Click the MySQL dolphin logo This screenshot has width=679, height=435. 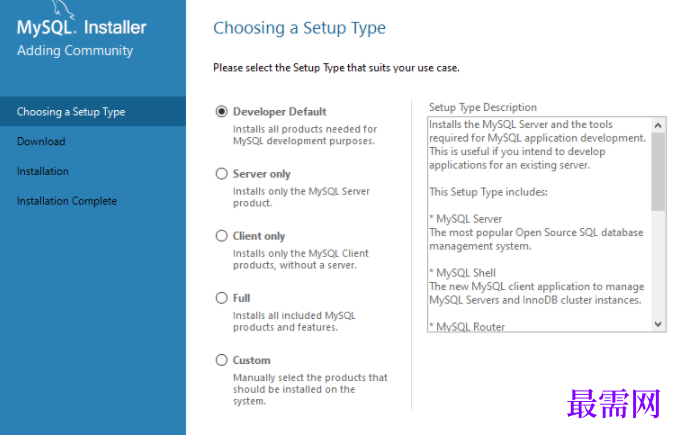coord(63,10)
